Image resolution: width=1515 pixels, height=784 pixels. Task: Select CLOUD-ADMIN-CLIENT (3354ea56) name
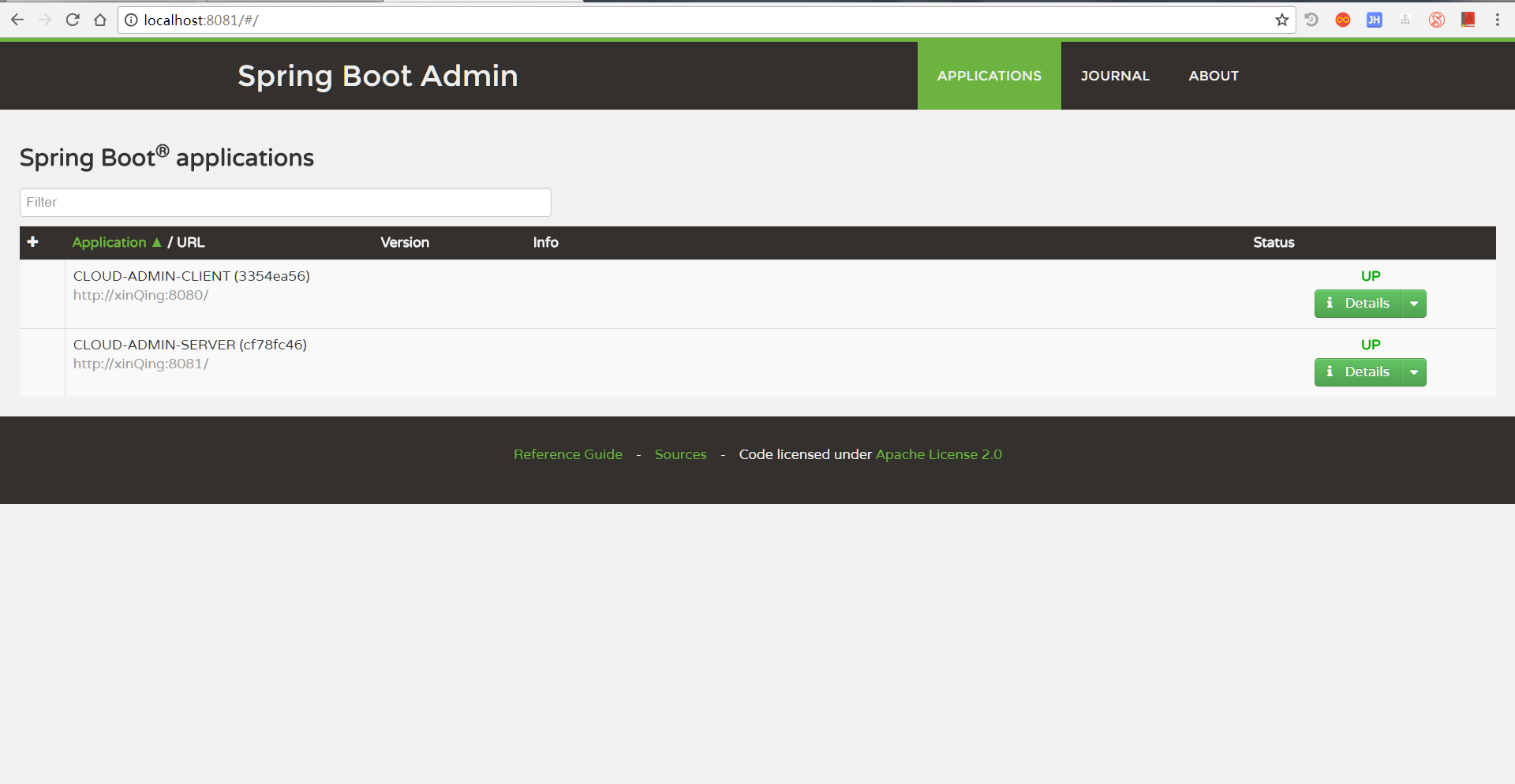(x=192, y=276)
